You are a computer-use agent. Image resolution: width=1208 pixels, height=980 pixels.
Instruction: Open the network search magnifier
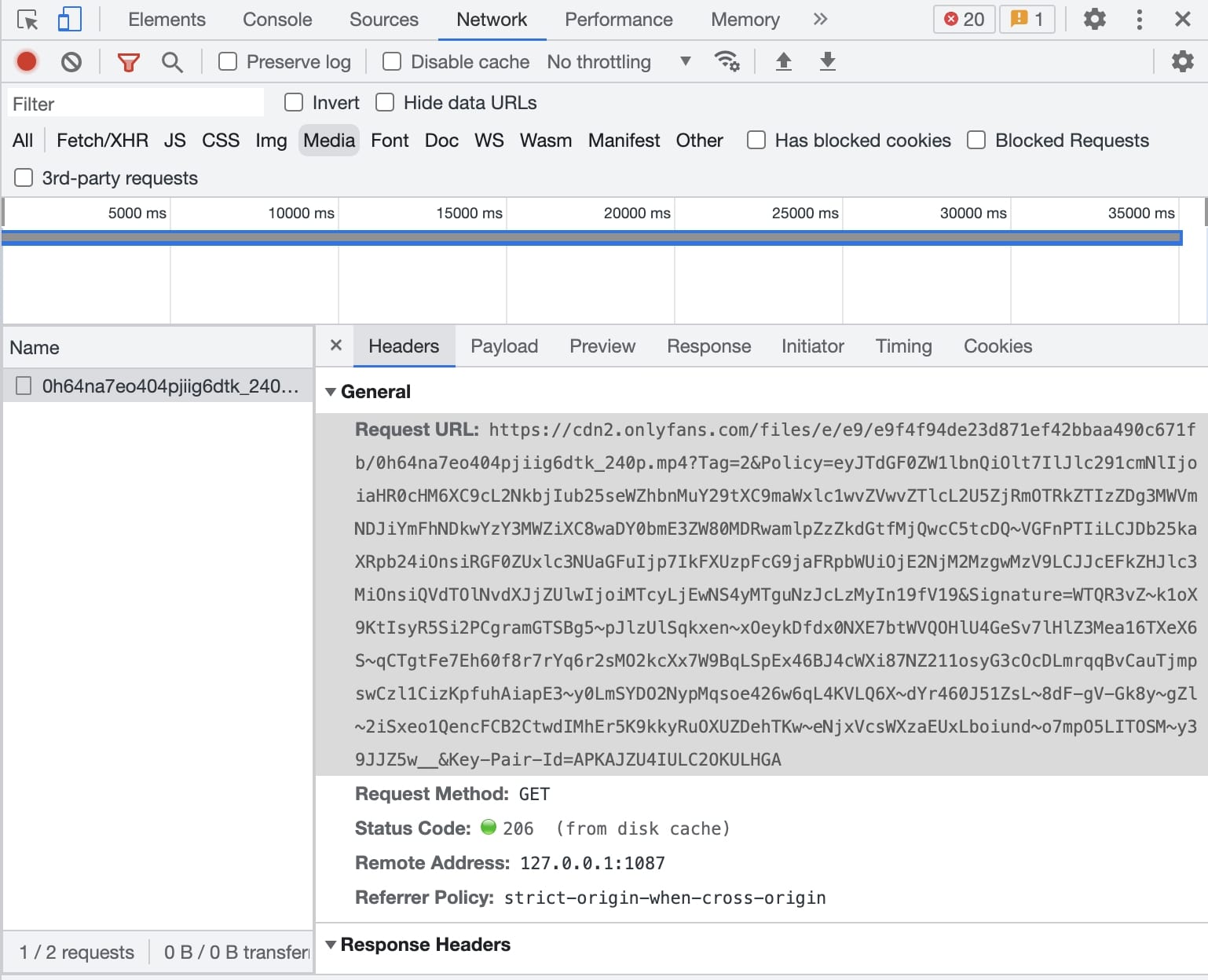tap(172, 61)
